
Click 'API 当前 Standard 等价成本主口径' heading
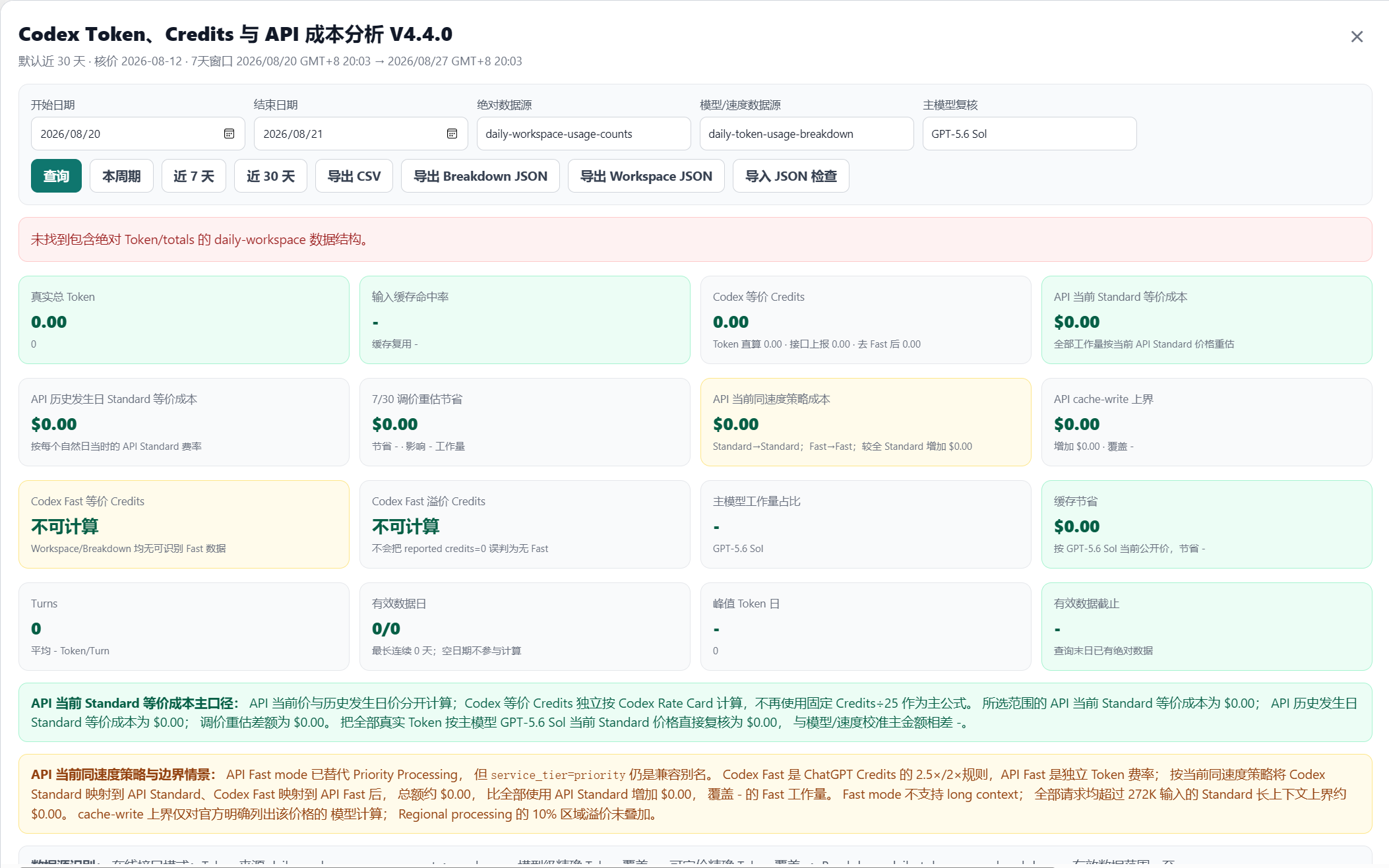tap(135, 703)
